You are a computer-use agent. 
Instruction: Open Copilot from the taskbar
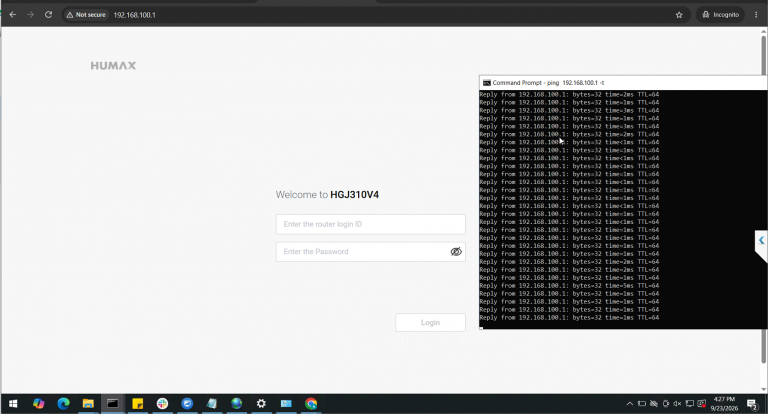[x=38, y=404]
